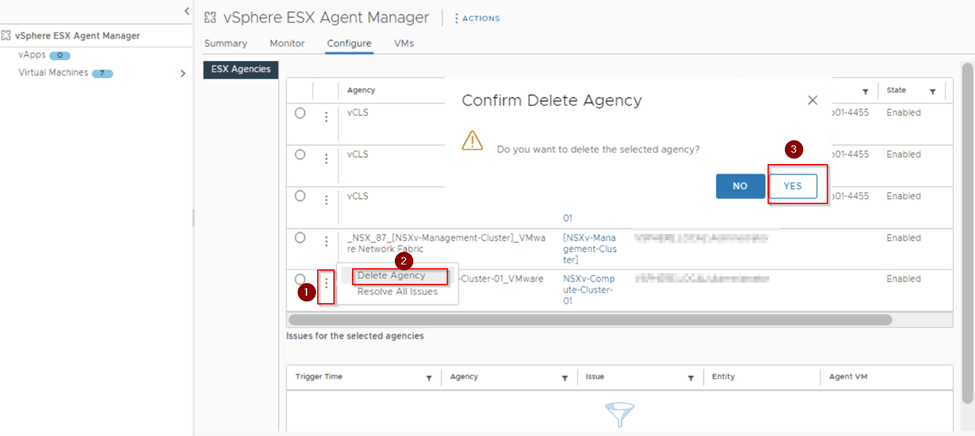Viewport: 975px width, 436px height.
Task: Open the kebab menu for second vCLS agency
Action: (326, 158)
